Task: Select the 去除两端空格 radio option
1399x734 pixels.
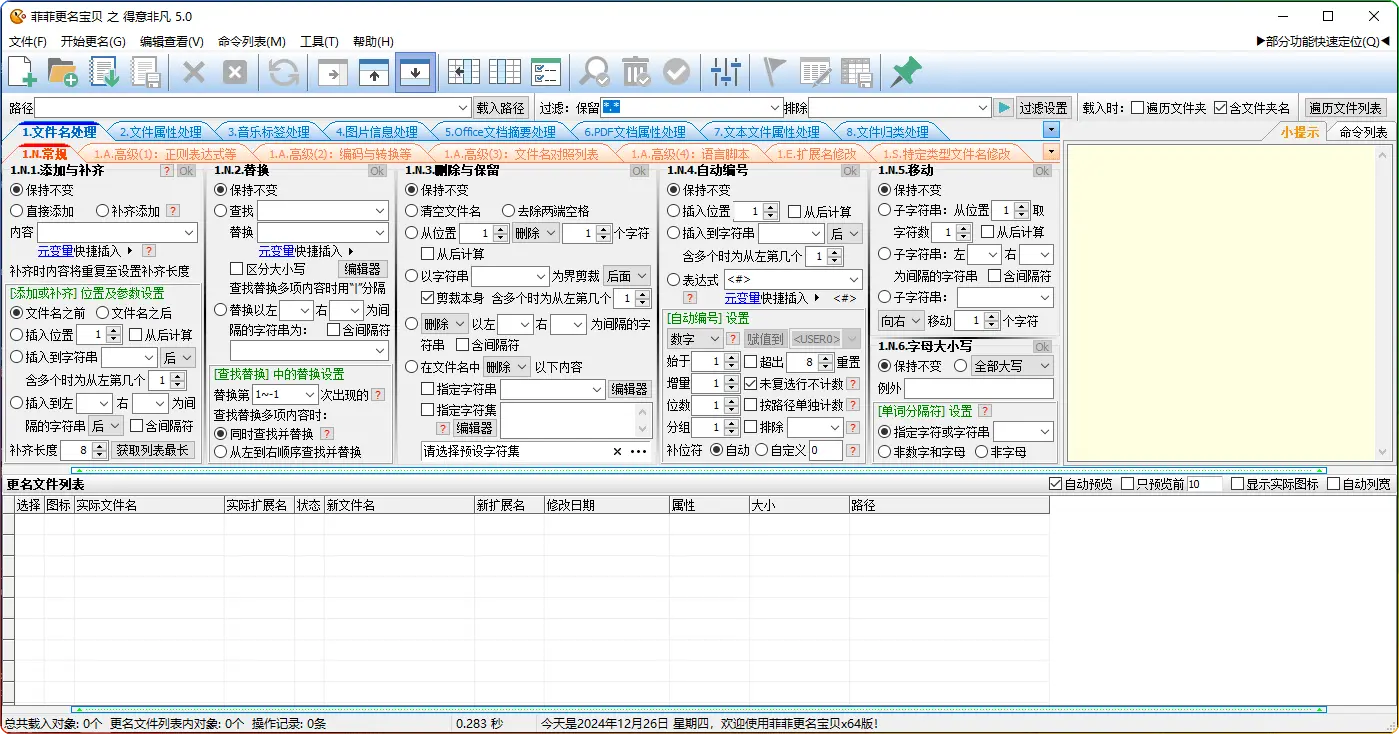Action: (509, 211)
